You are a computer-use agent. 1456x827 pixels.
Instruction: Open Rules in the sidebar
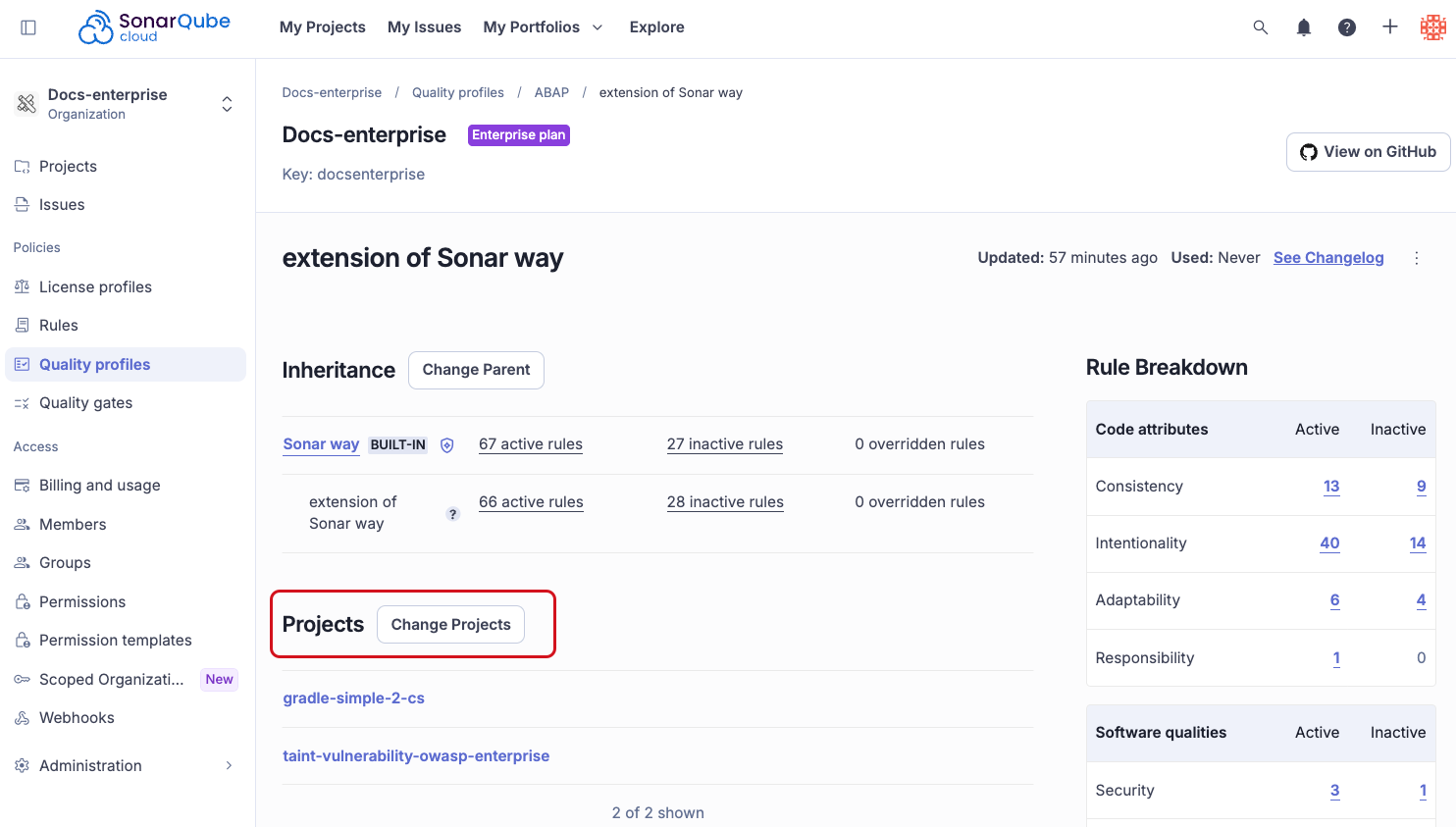pos(126,326)
